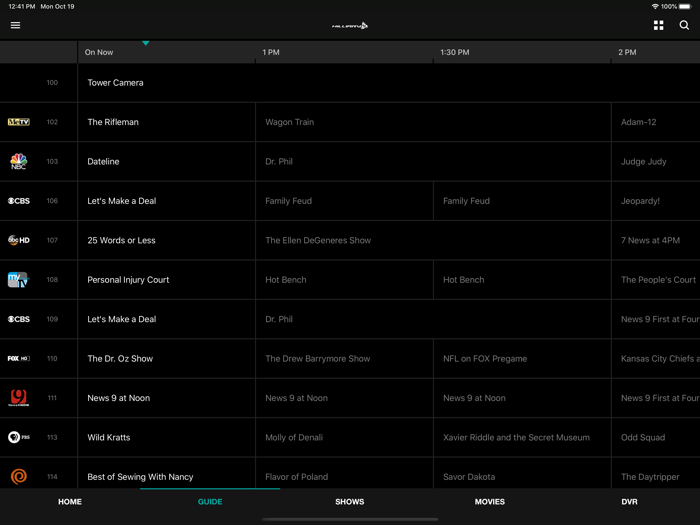Open Xavier Riddle and the Secret Museum
Screen dimensions: 700x525
click(522, 437)
